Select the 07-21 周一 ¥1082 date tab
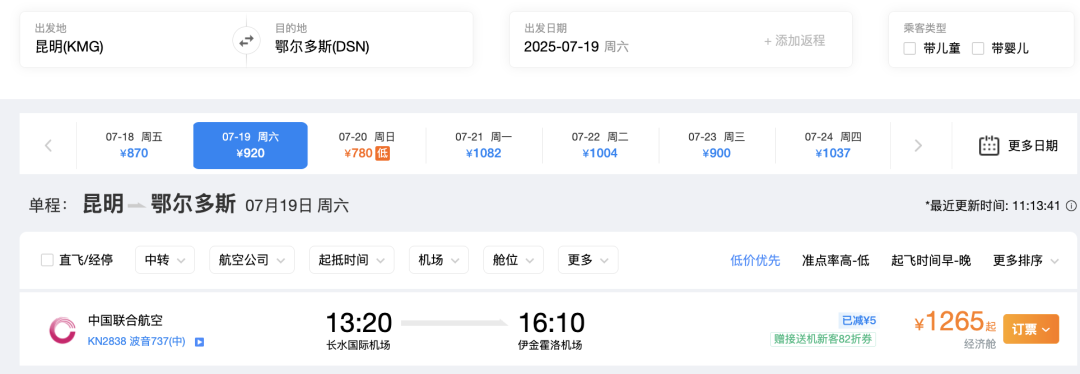Screen dimensions: 1080x374 pyautogui.click(x=483, y=145)
